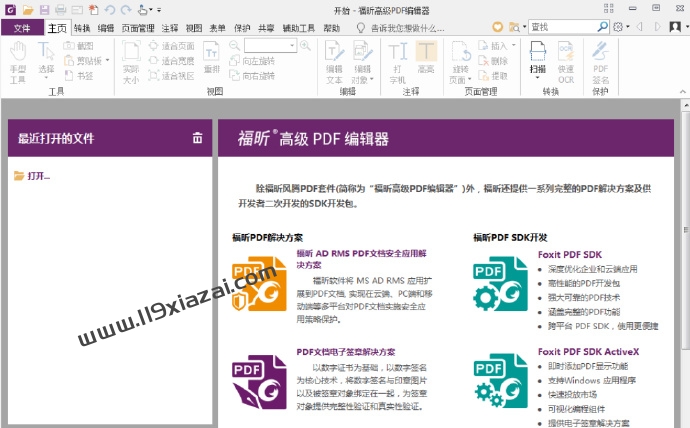Viewport: 690px width, 428px height.
Task: Open the Page Management (页面管理) tab
Action: pyautogui.click(x=138, y=28)
